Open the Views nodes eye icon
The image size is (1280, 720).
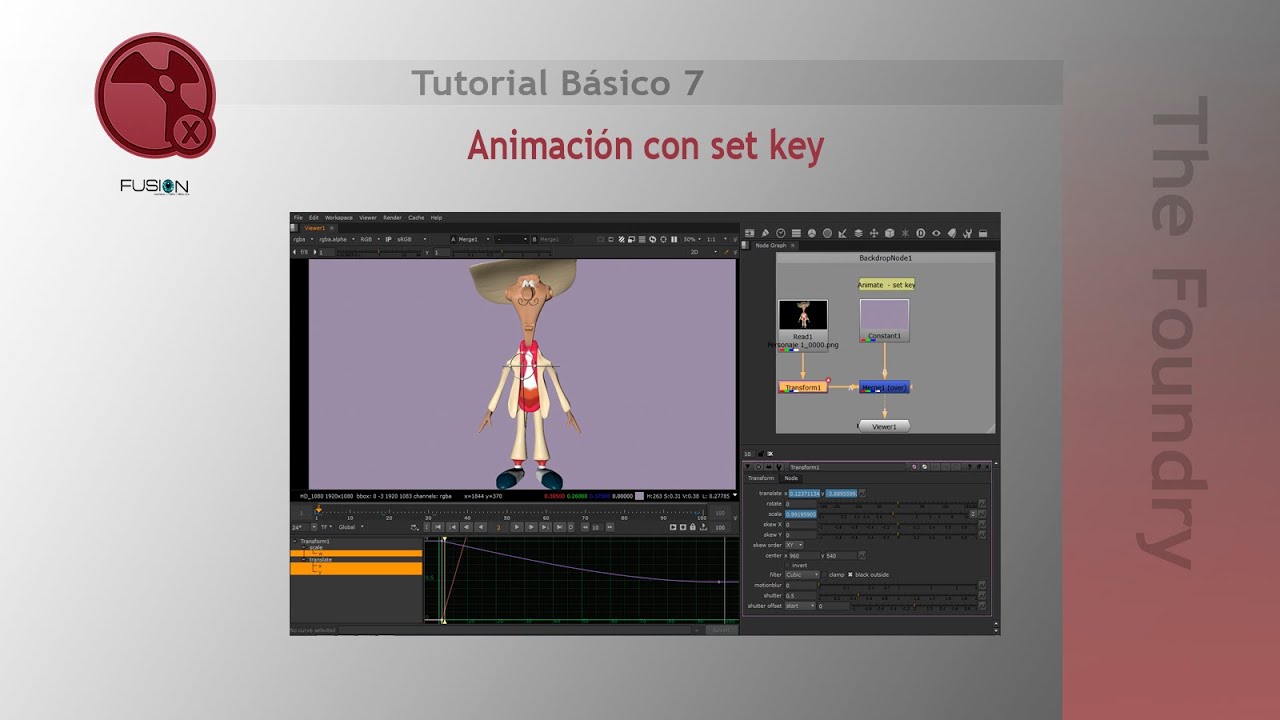click(936, 233)
